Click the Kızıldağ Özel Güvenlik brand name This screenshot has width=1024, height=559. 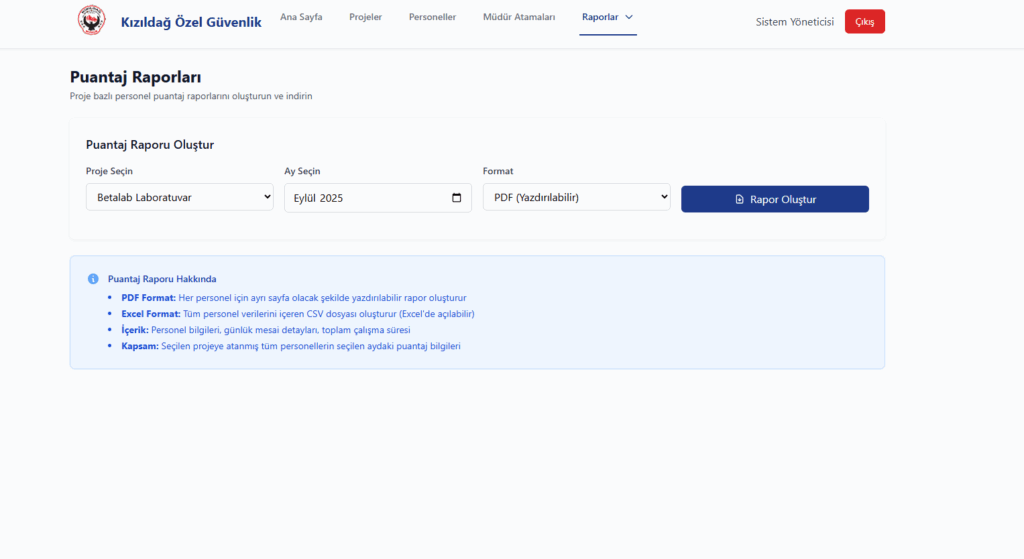point(191,22)
